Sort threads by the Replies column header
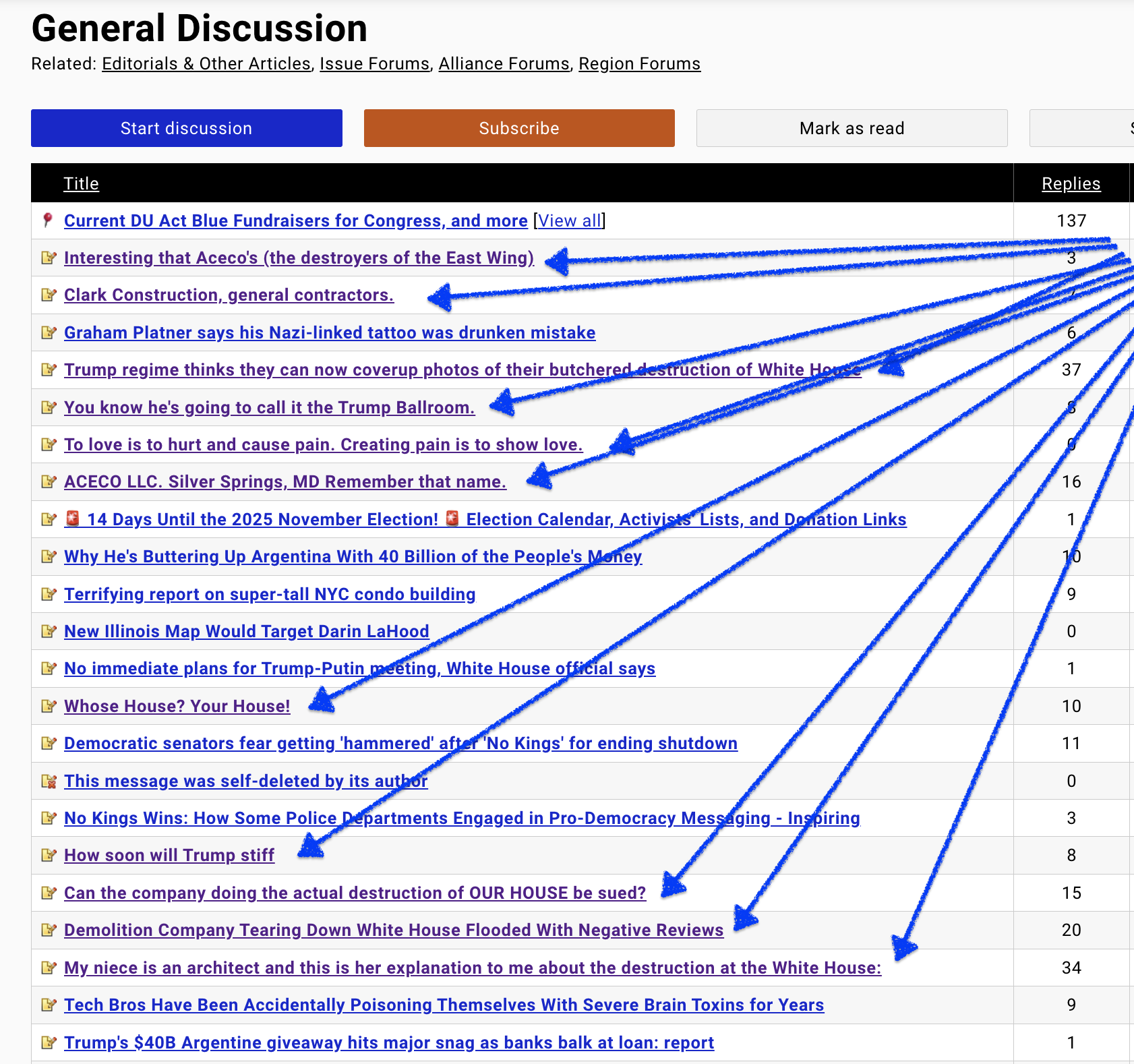Image resolution: width=1134 pixels, height=1064 pixels. coord(1071,183)
